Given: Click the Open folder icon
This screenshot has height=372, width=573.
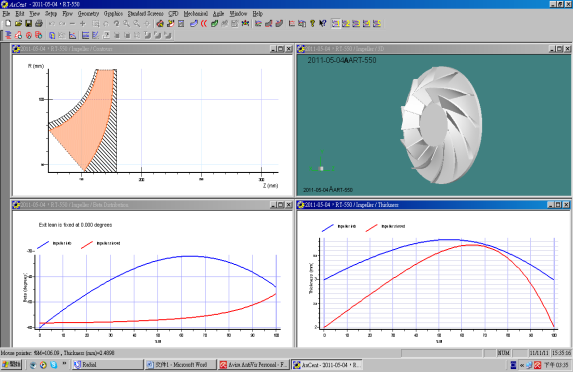Looking at the screenshot, I should [18, 24].
